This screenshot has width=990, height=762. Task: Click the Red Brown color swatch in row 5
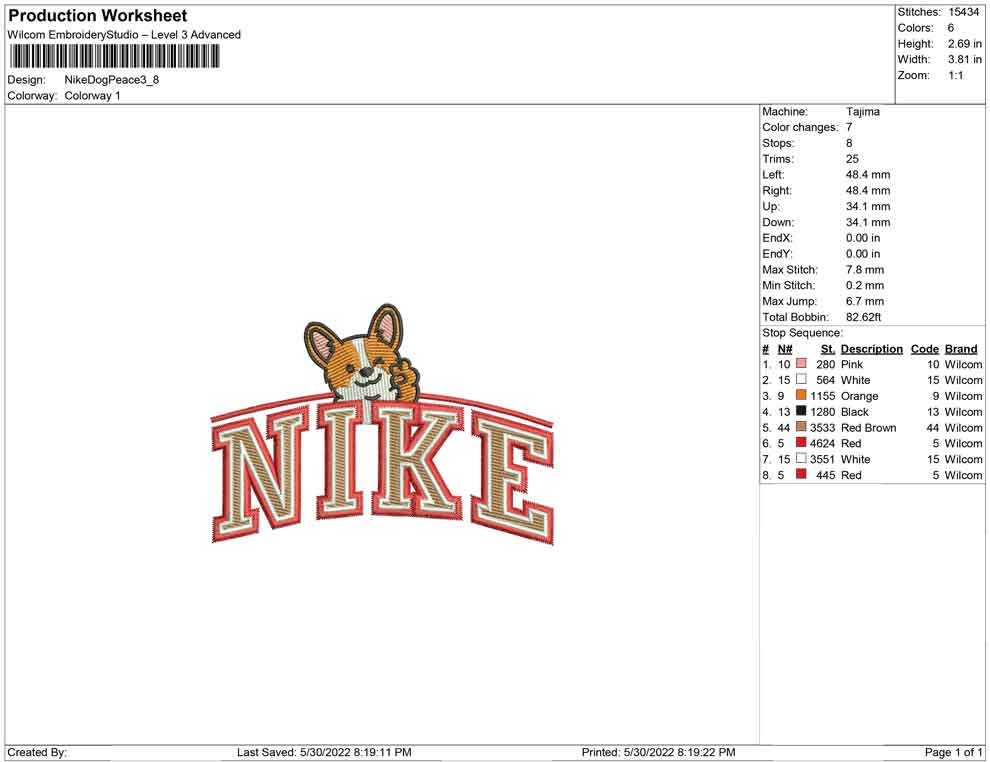pos(801,427)
